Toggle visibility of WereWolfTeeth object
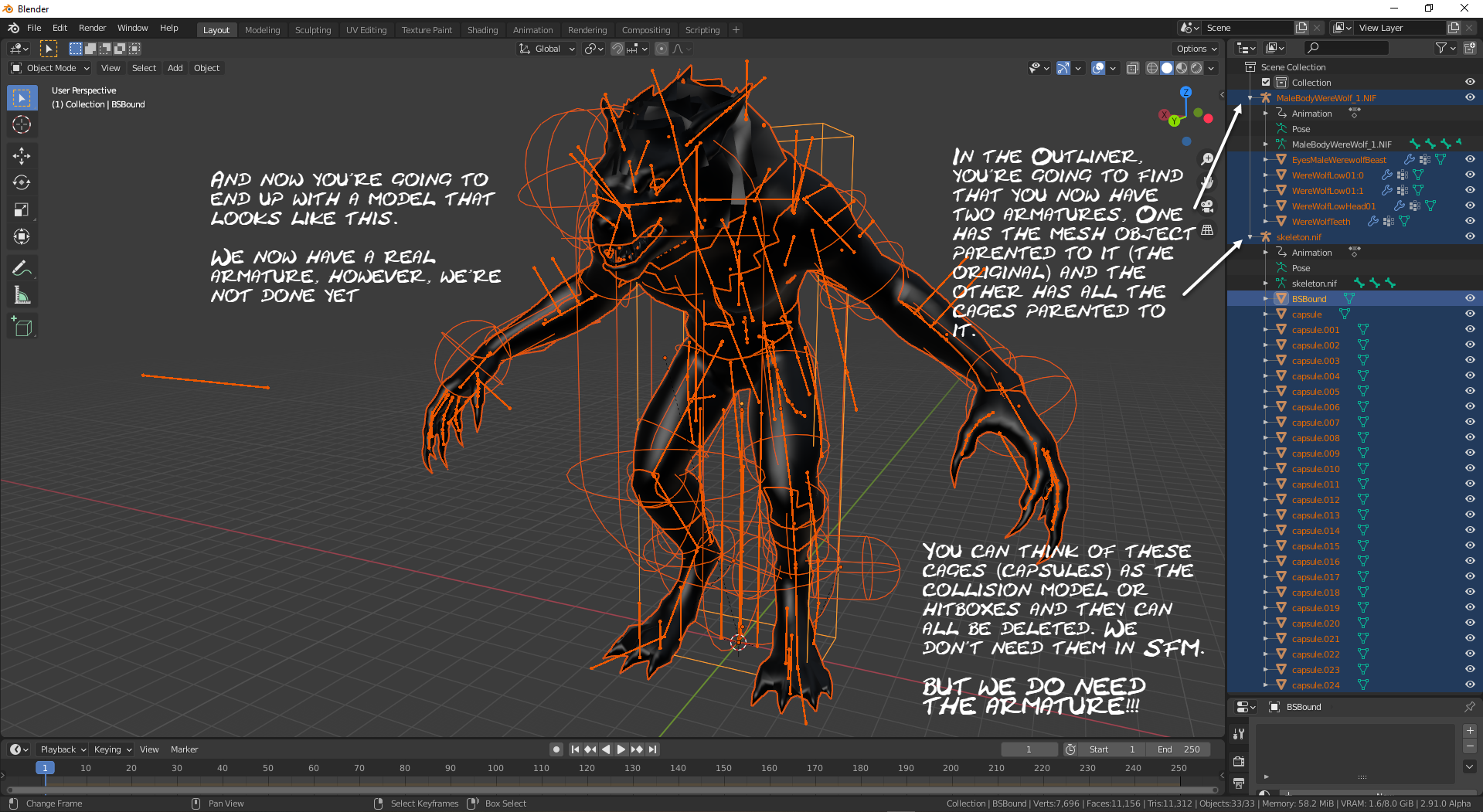 [x=1469, y=221]
